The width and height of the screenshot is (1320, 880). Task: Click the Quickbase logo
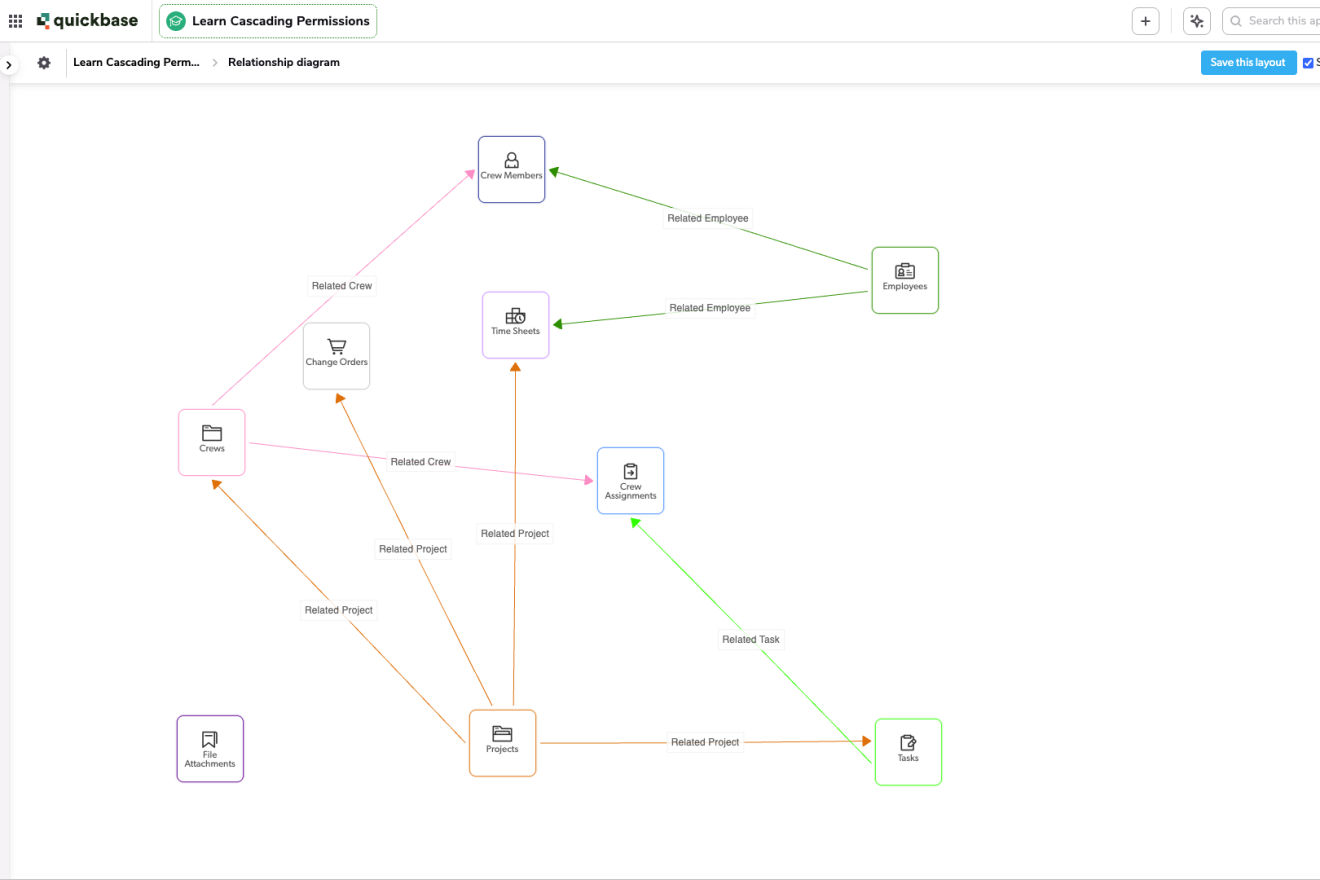(x=88, y=21)
